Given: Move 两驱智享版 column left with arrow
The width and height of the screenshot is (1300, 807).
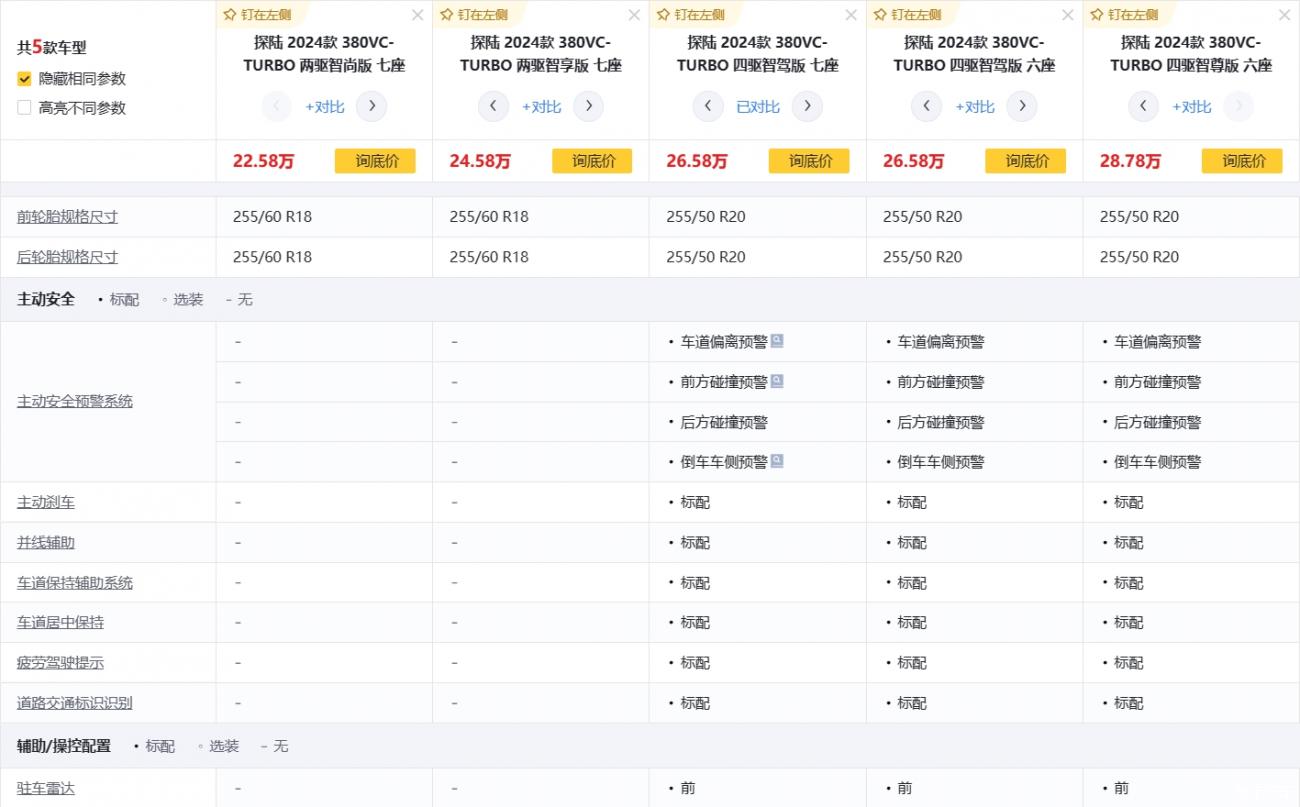Looking at the screenshot, I should click(x=493, y=106).
